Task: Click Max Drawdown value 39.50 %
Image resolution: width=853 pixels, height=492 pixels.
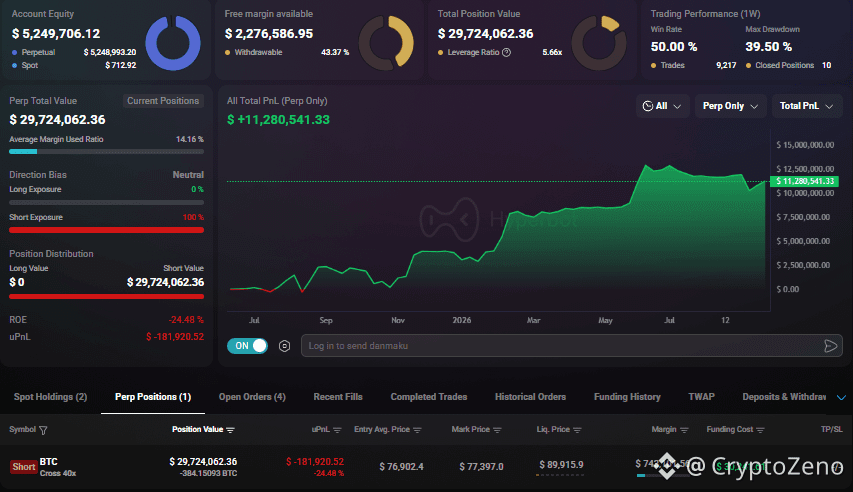Action: (768, 47)
